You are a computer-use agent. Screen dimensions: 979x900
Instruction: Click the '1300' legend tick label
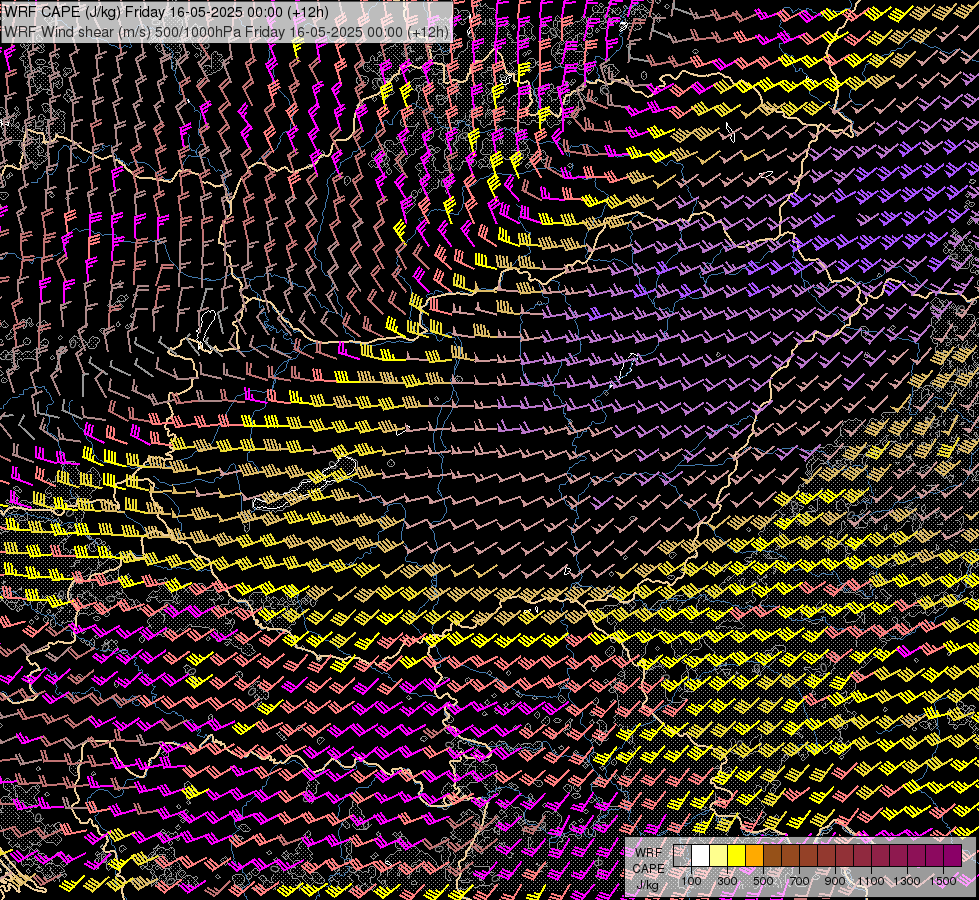click(x=907, y=881)
